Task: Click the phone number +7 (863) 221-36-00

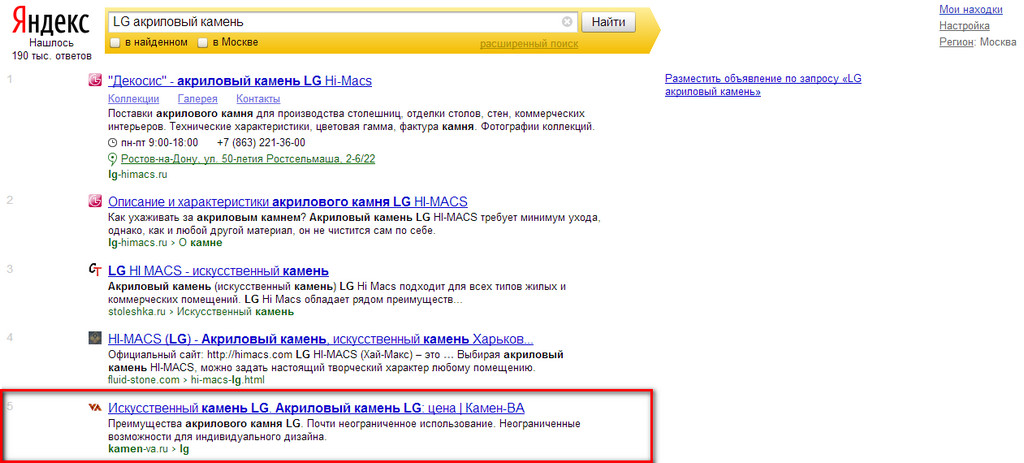Action: tap(261, 143)
